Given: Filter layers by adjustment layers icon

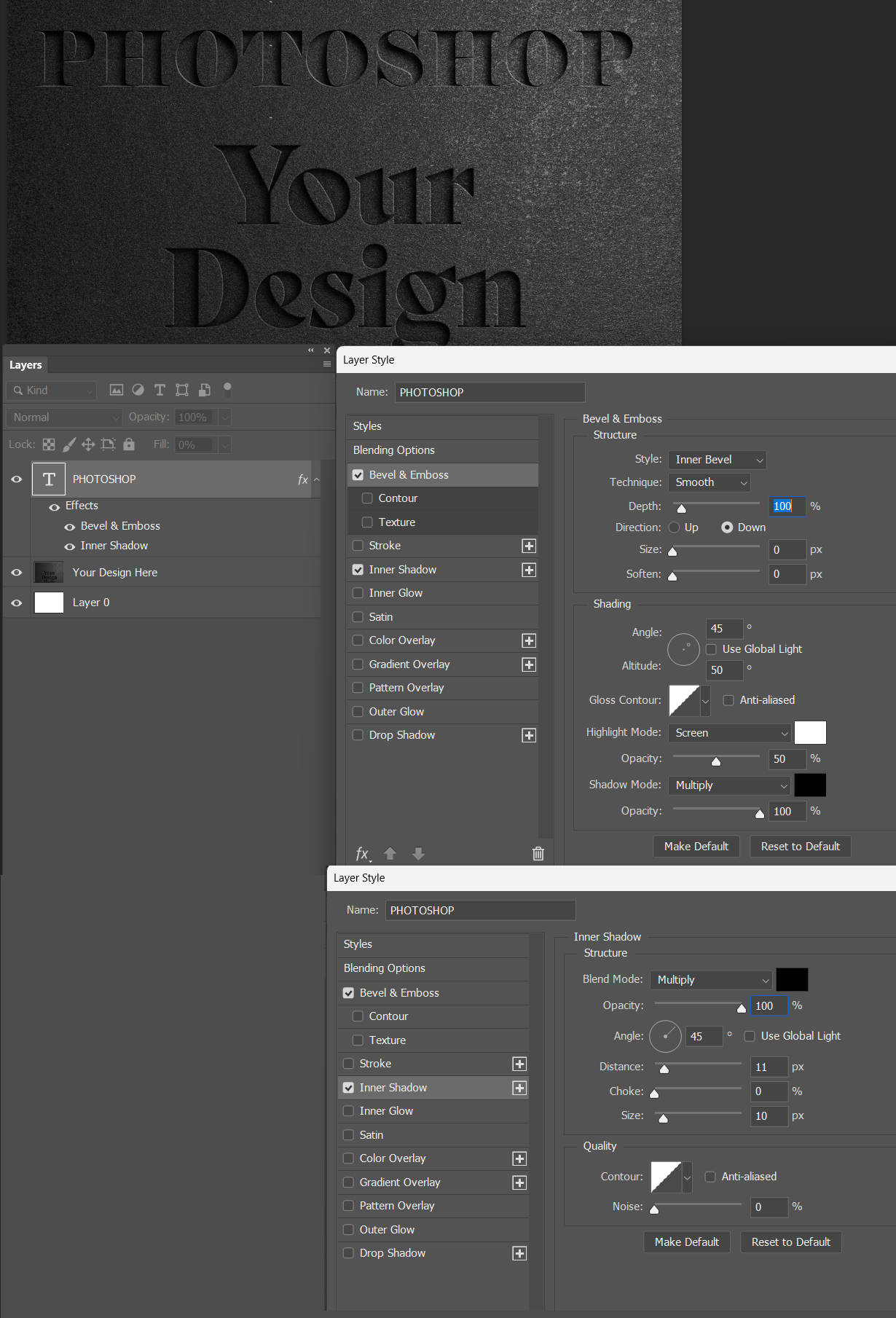Looking at the screenshot, I should pos(138,390).
